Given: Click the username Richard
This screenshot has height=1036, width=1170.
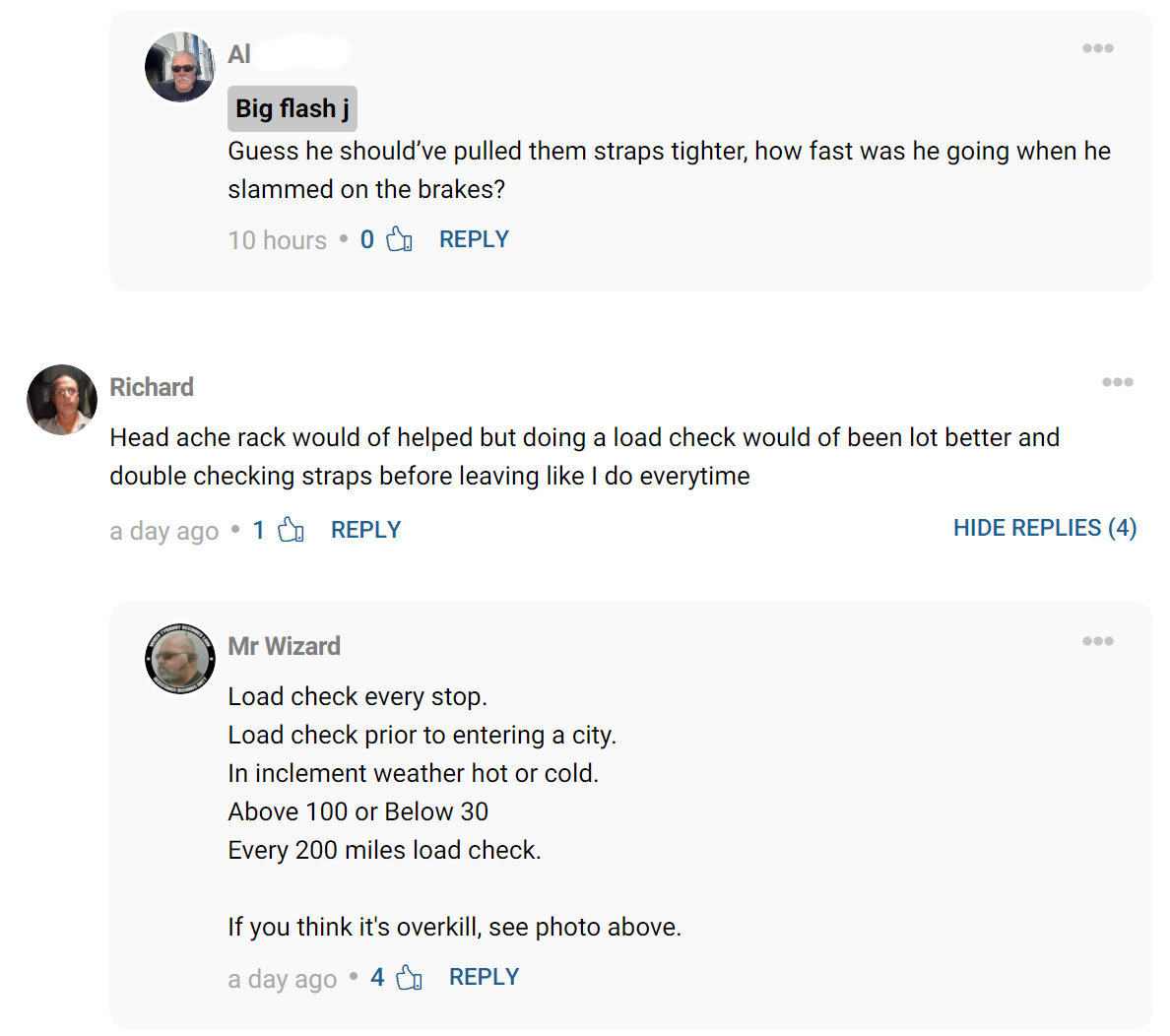Looking at the screenshot, I should [x=152, y=387].
